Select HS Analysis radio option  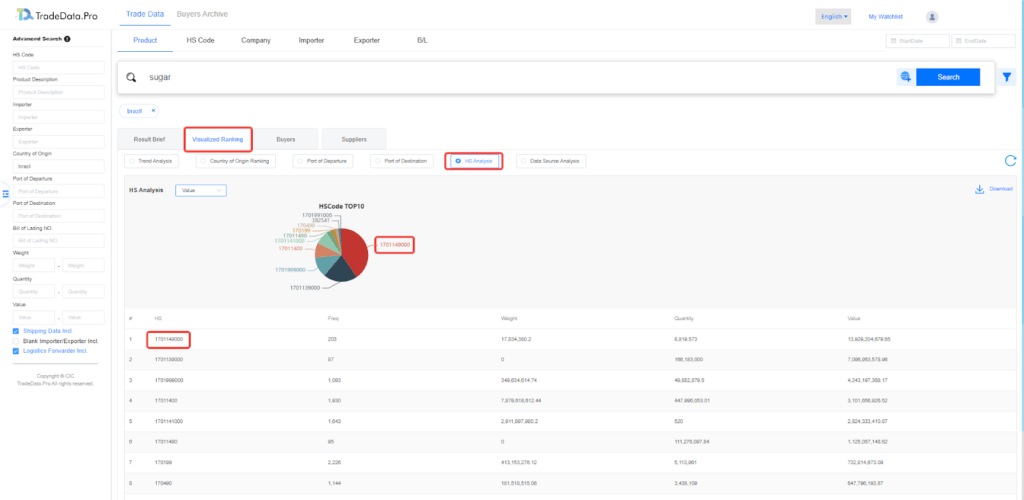[x=475, y=161]
